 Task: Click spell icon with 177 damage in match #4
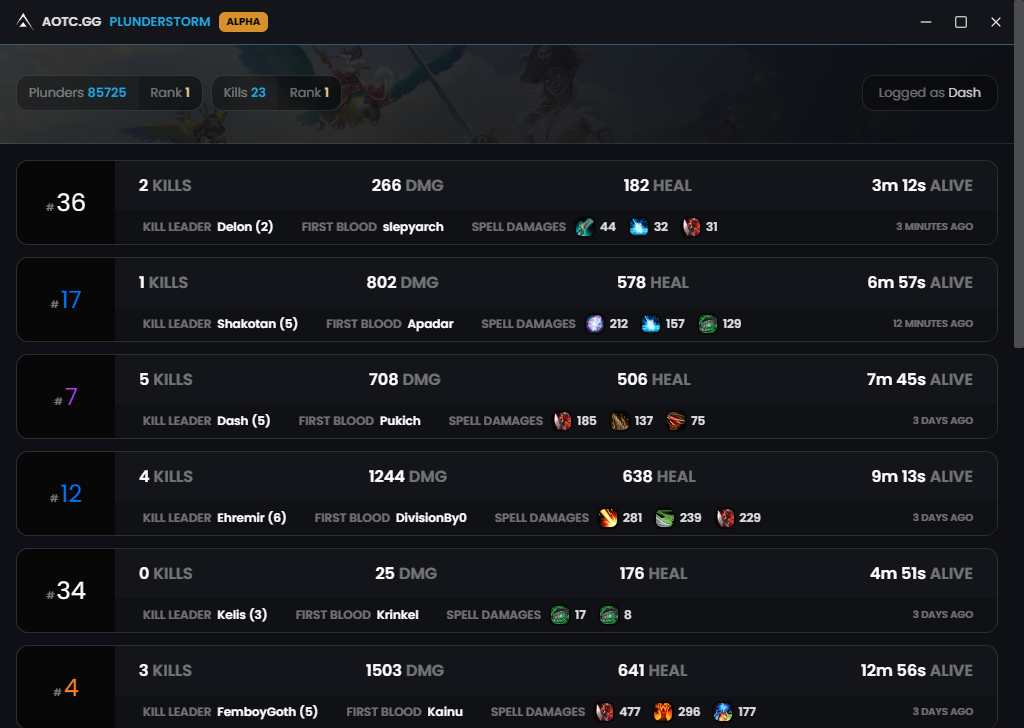tap(723, 712)
